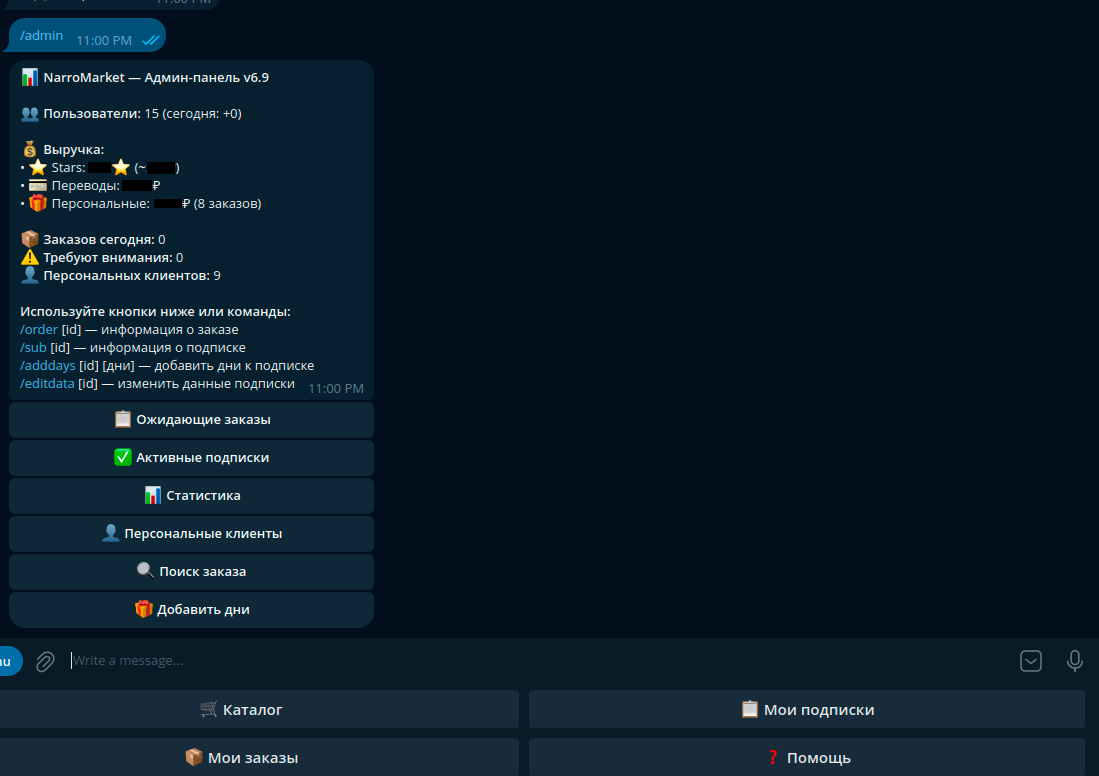The width and height of the screenshot is (1099, 776).
Task: Click the /adddays command link
Action: 47,366
